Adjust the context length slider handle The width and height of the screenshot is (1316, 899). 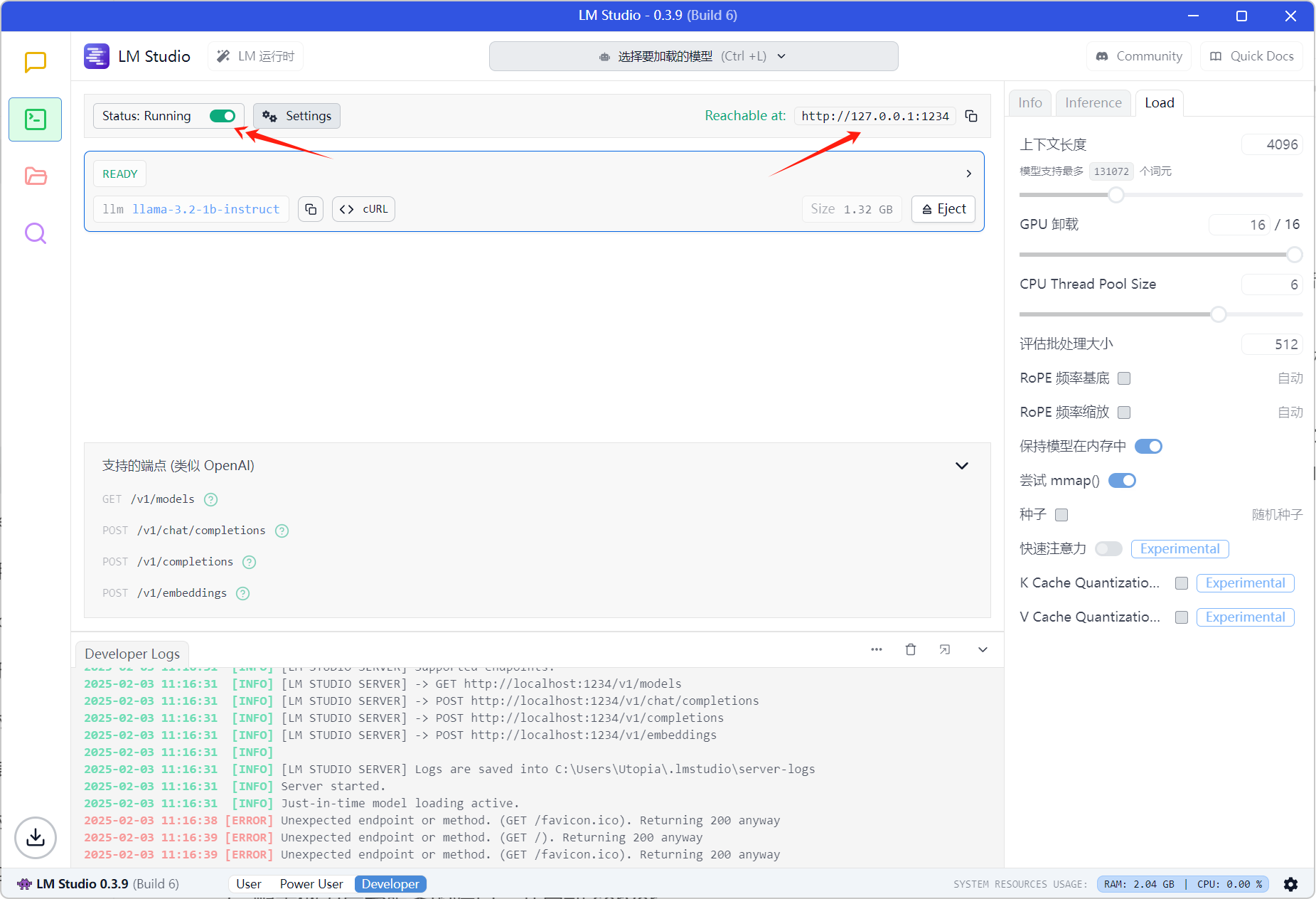click(x=1116, y=195)
